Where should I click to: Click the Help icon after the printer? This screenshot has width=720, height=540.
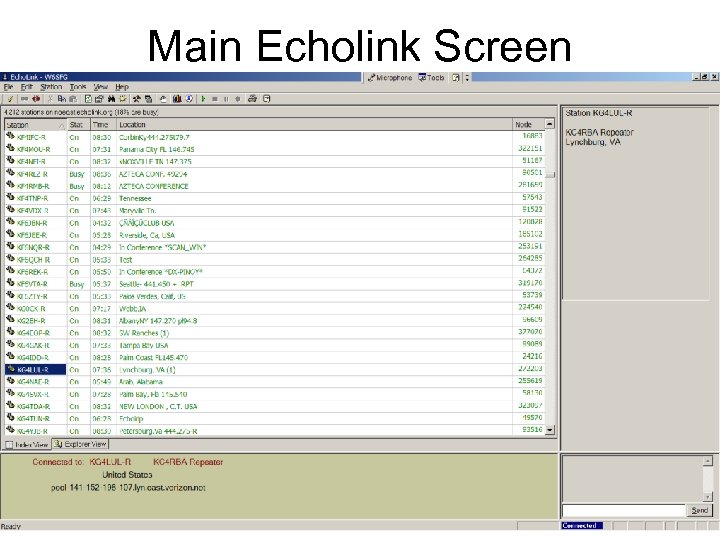(267, 99)
